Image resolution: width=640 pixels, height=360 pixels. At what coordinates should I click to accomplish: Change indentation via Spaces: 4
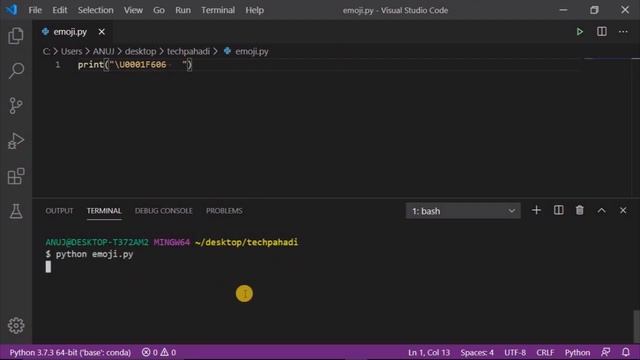click(x=477, y=352)
